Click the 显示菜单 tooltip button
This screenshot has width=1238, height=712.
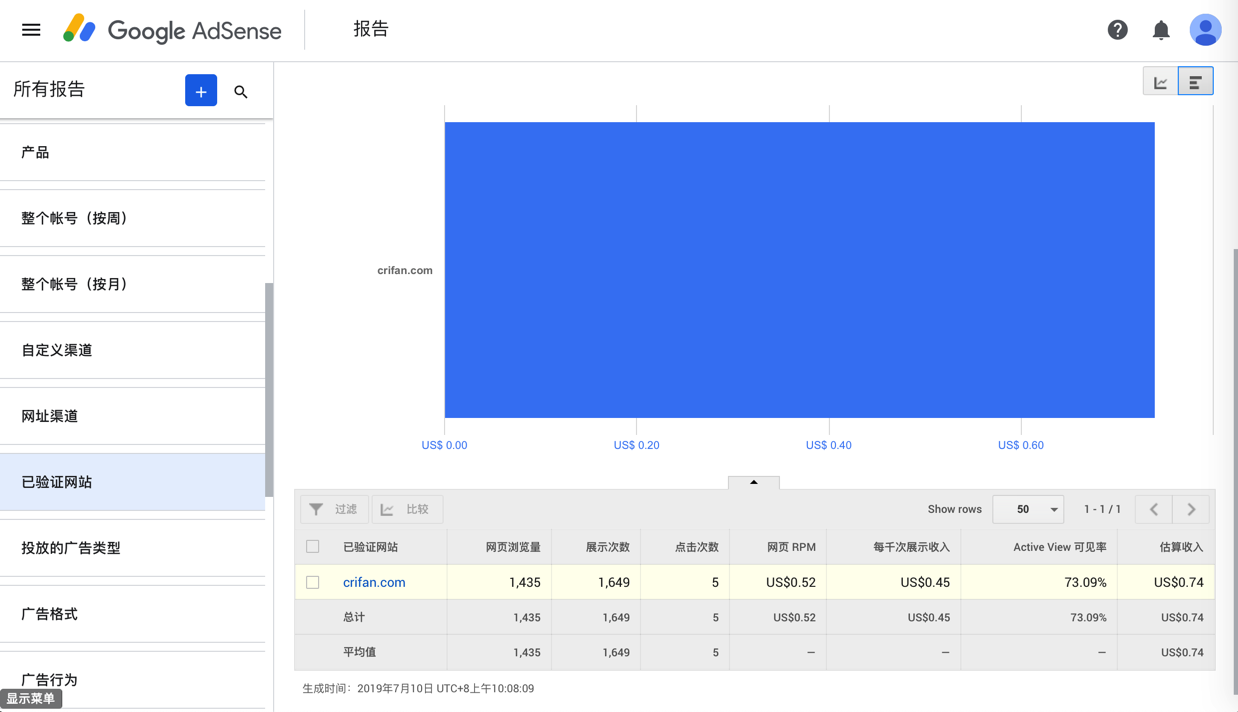31,699
